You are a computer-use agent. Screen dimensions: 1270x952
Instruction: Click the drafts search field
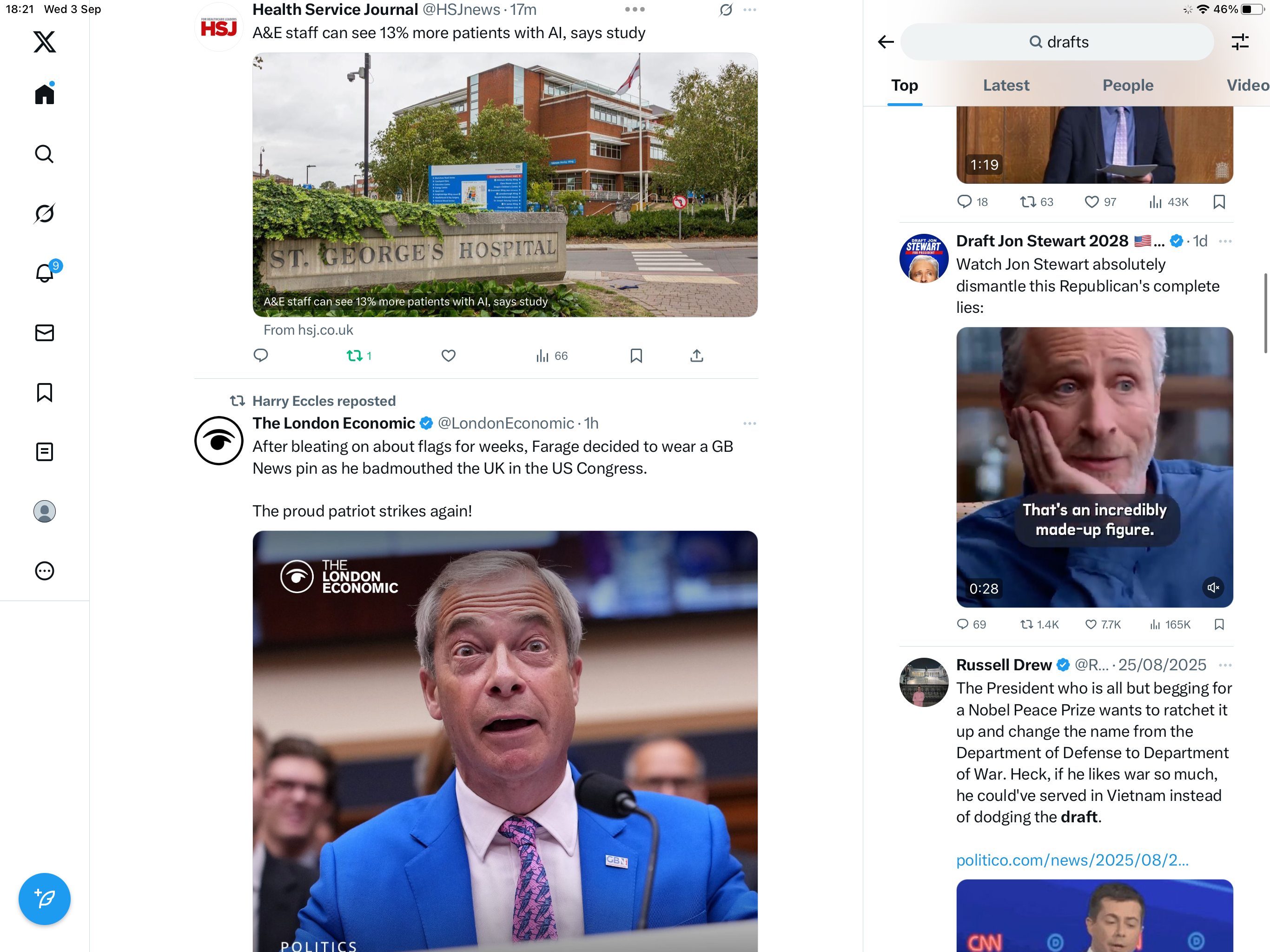coord(1058,42)
